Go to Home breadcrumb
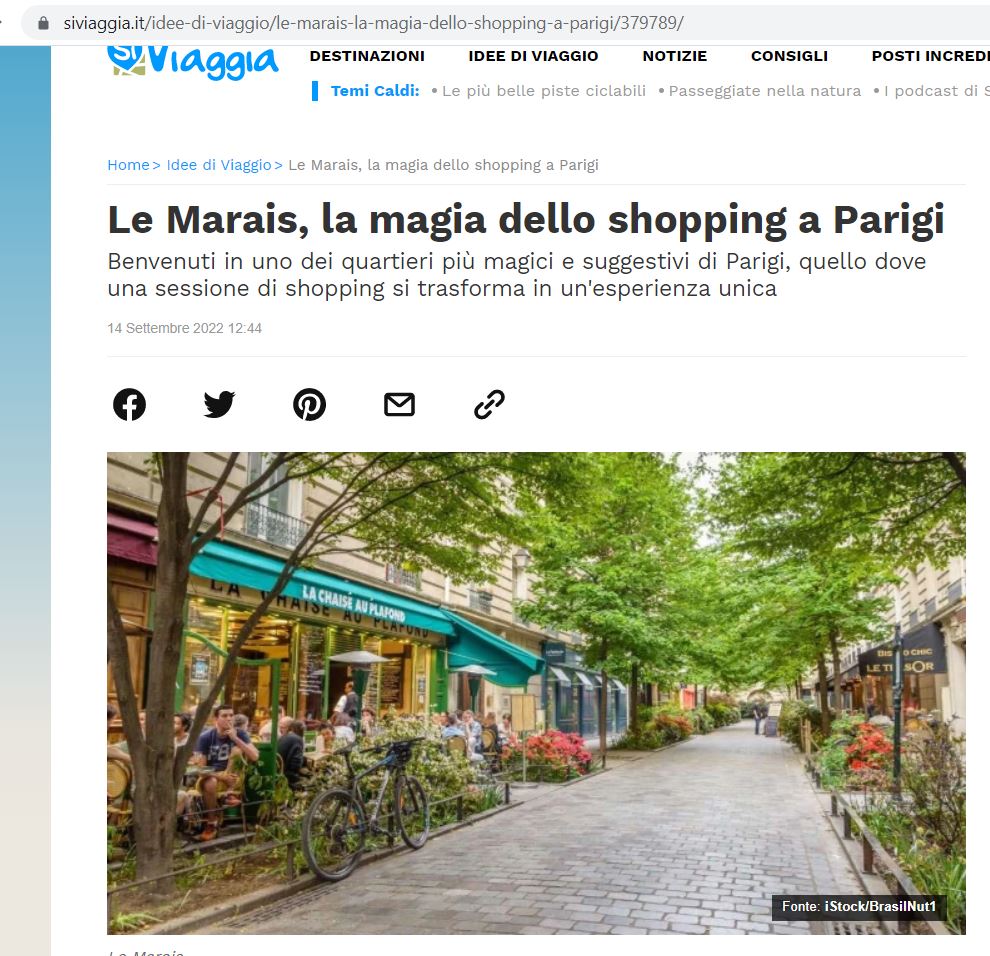This screenshot has width=990, height=956. (x=128, y=165)
